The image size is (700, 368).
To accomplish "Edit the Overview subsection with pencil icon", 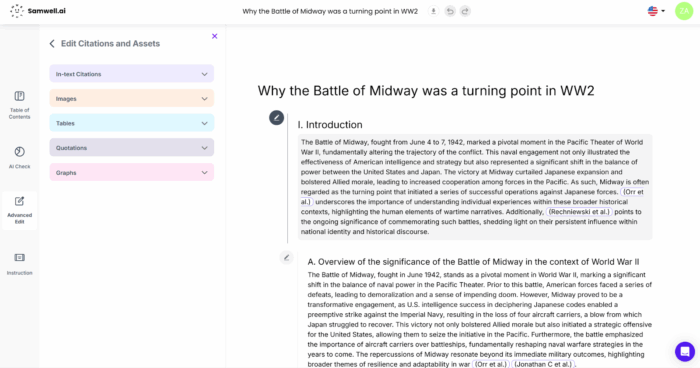I will tap(287, 258).
